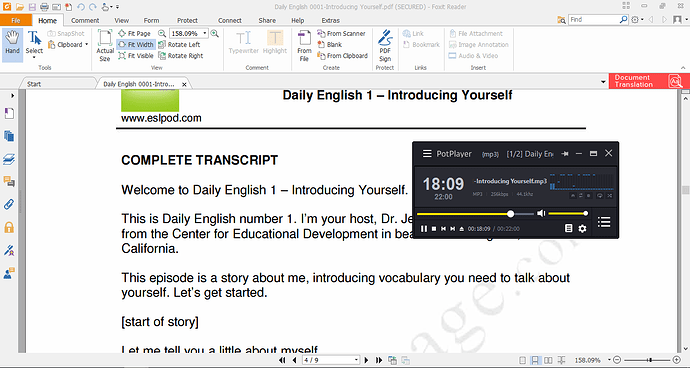Open the File menu

click(16, 20)
